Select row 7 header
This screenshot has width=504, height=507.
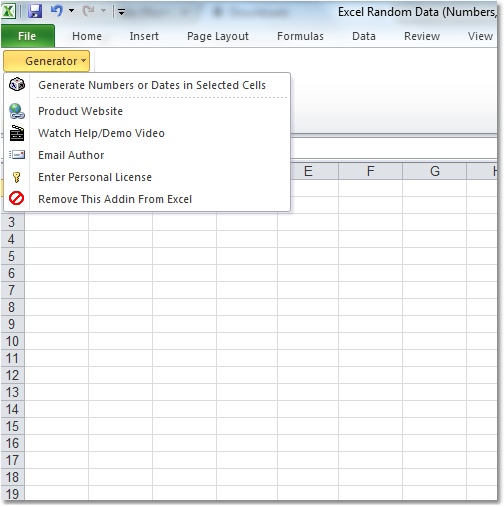[x=12, y=290]
